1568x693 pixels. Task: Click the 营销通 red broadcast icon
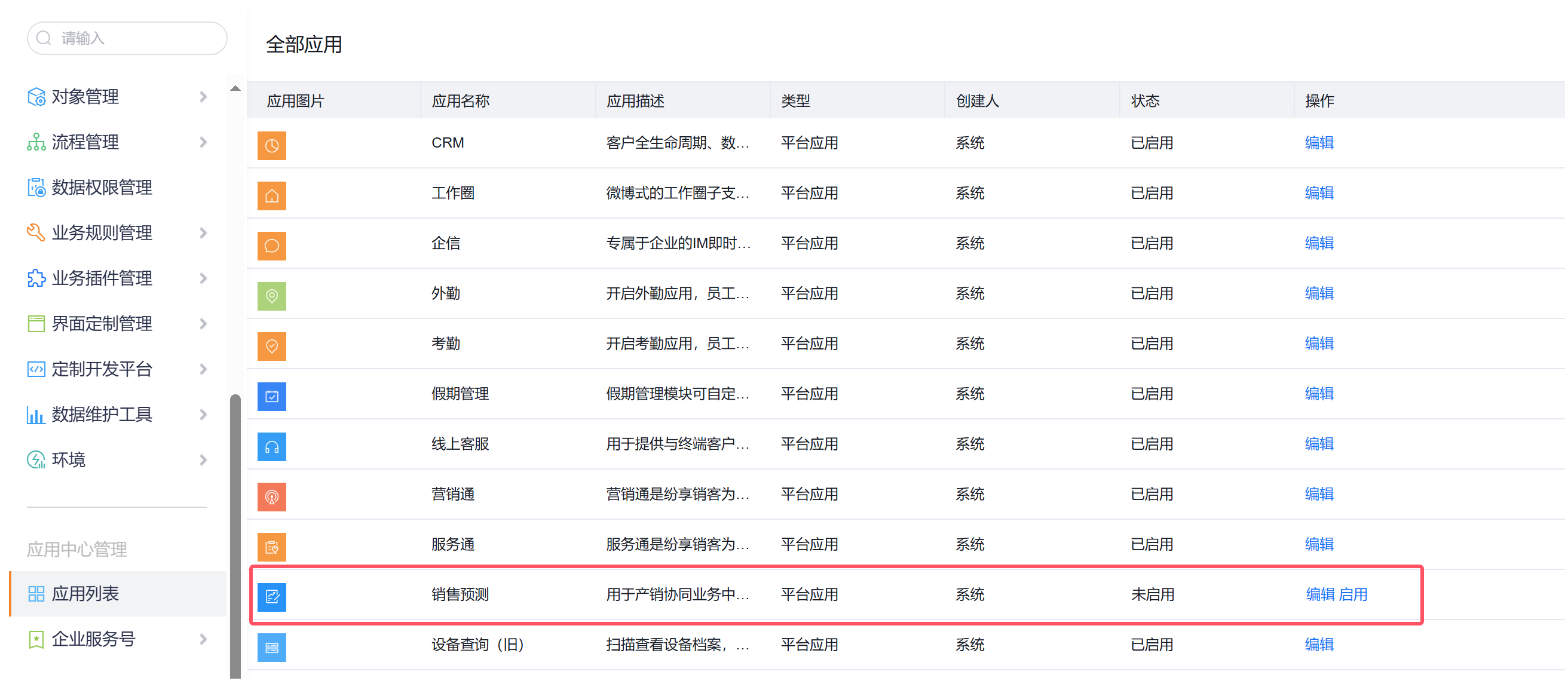point(271,497)
